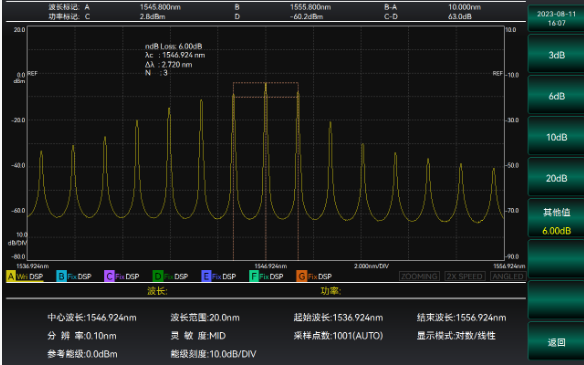Toggle the ANGLED indicator
This screenshot has height=365, width=584.
point(508,276)
